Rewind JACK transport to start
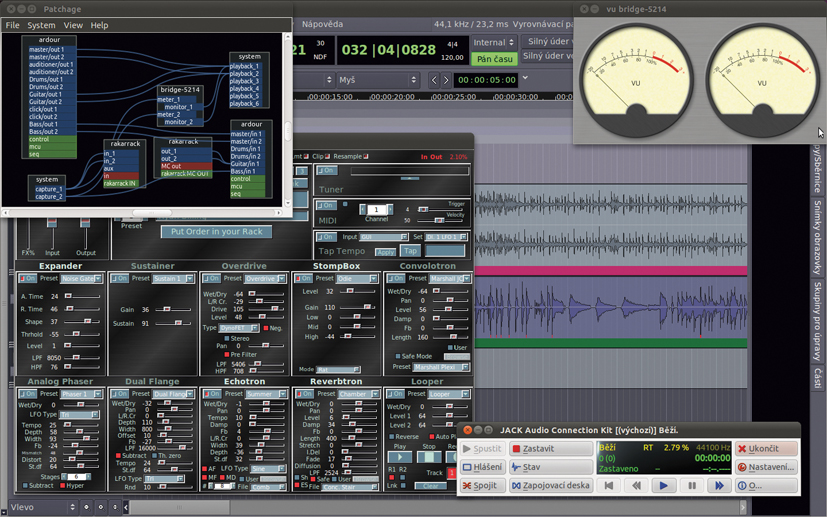Image resolution: width=827 pixels, height=517 pixels. pyautogui.click(x=609, y=485)
